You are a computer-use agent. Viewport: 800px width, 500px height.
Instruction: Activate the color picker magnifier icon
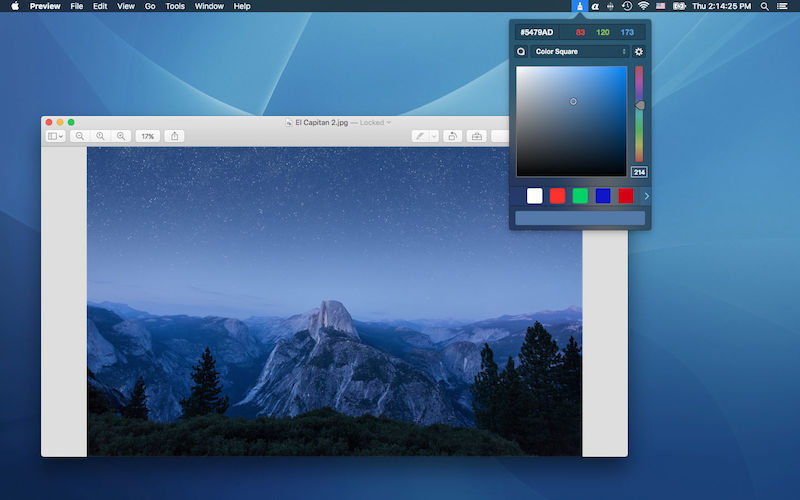521,52
